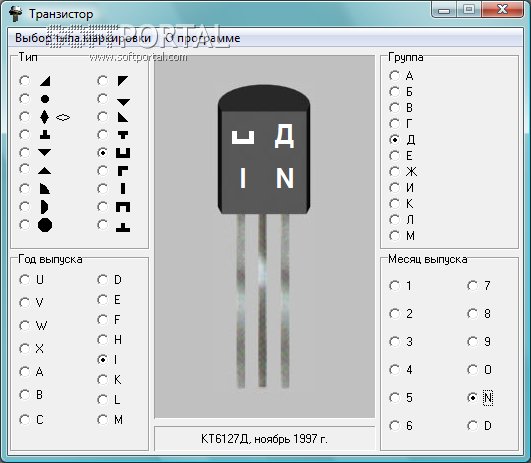
Task: Choose the upward triangle marking type
Action: point(25,170)
